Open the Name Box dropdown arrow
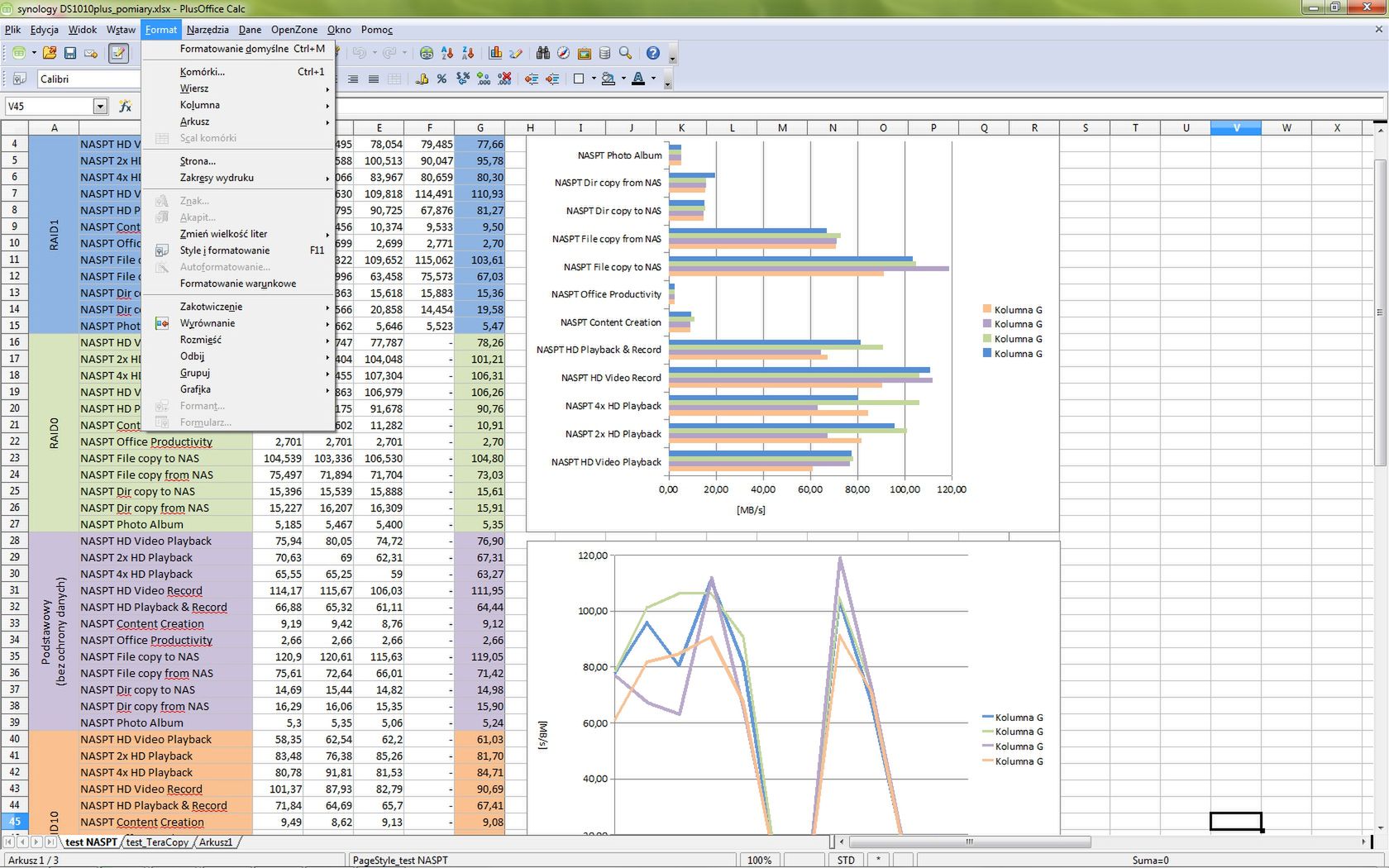The image size is (1389, 868). [x=100, y=106]
